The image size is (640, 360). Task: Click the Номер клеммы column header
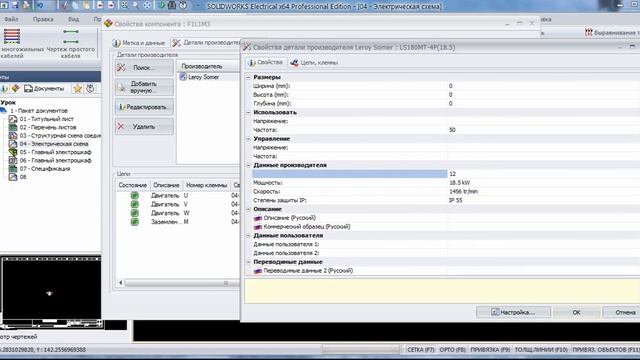(x=206, y=185)
